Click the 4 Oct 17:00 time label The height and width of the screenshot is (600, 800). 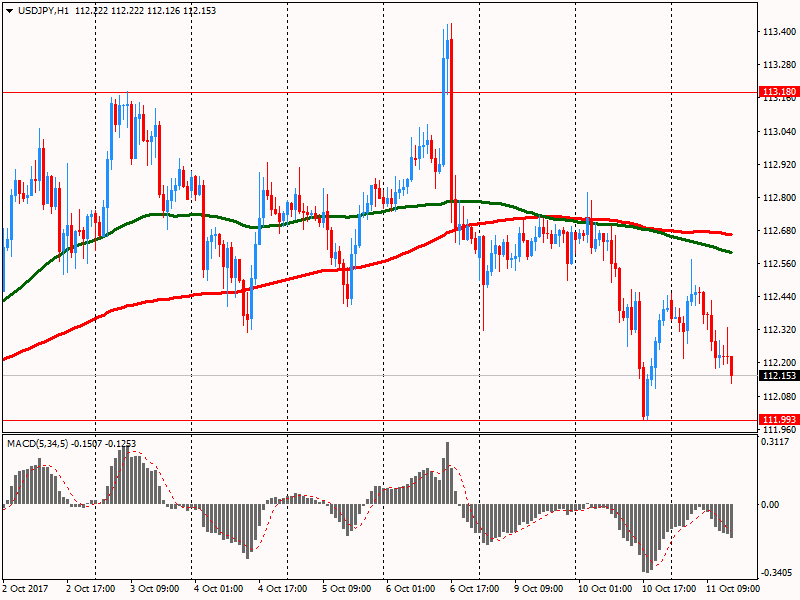(283, 589)
